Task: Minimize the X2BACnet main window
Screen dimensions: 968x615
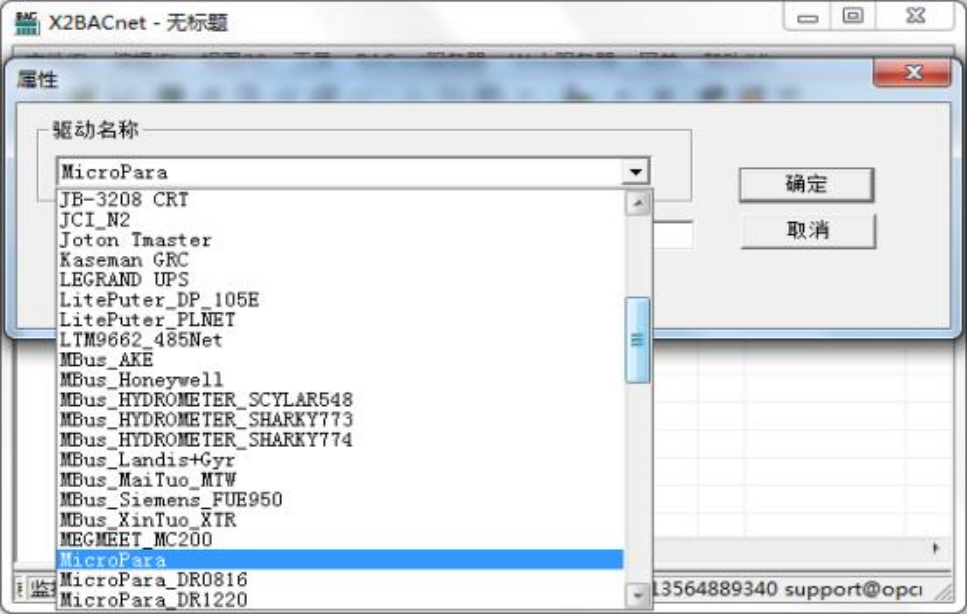Action: coord(807,17)
